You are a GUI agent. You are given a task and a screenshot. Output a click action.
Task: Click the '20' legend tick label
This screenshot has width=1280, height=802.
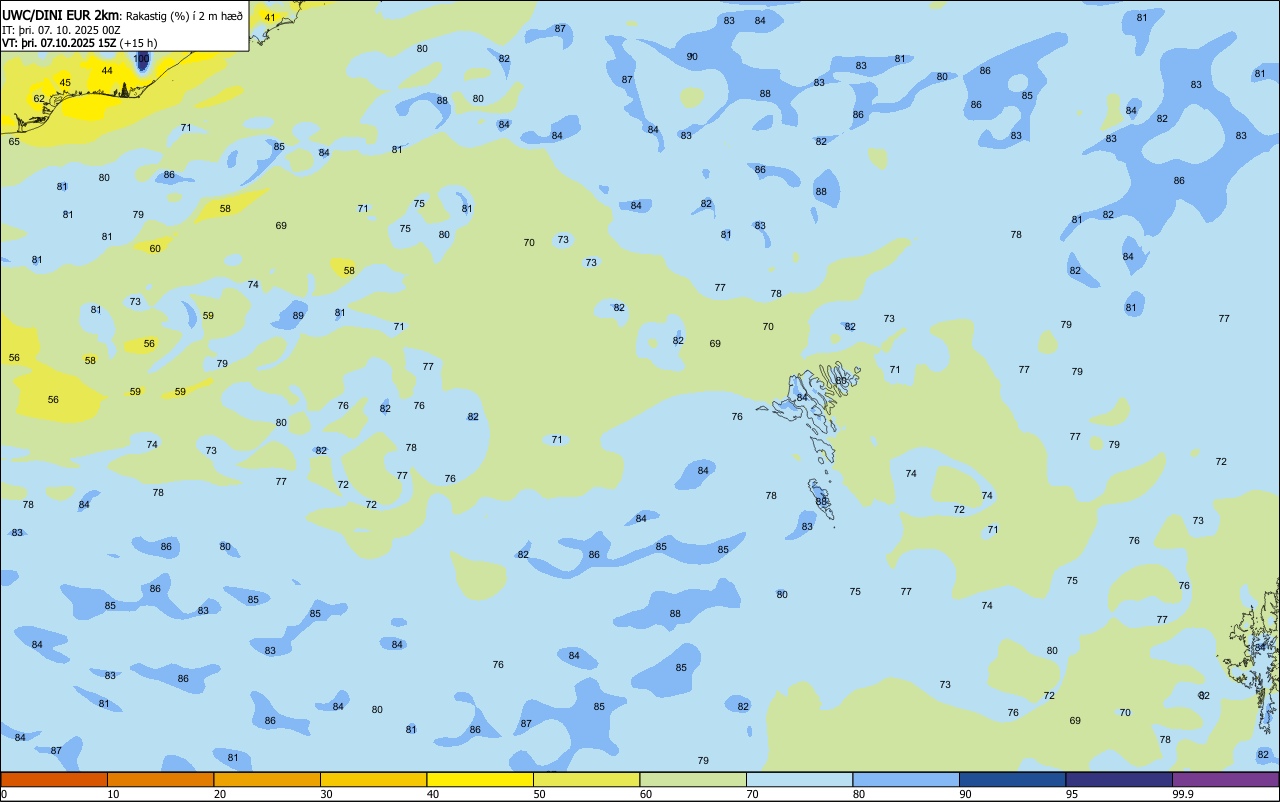coord(220,794)
